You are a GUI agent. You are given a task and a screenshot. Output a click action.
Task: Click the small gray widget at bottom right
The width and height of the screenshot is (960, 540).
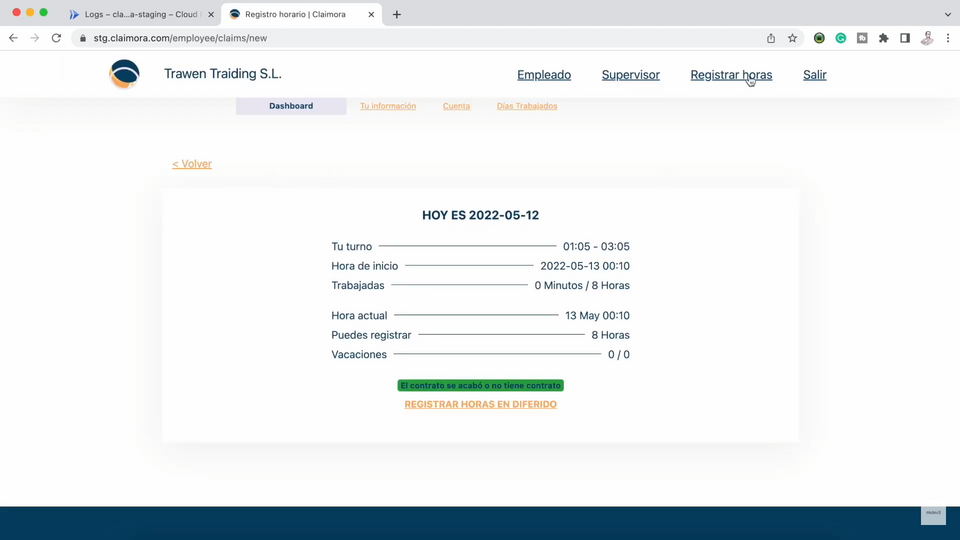click(933, 515)
